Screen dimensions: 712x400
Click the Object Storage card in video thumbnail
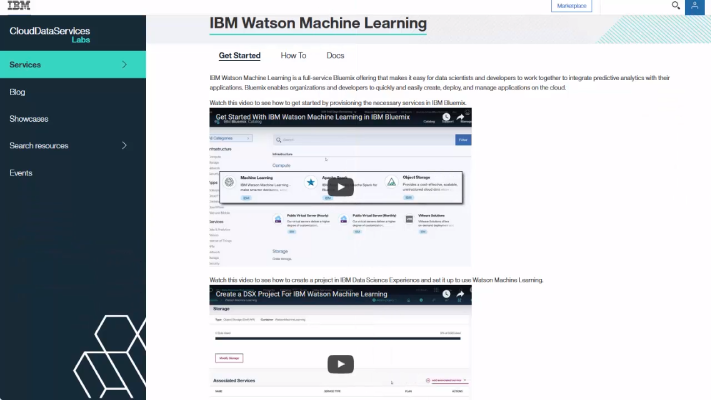(x=422, y=187)
